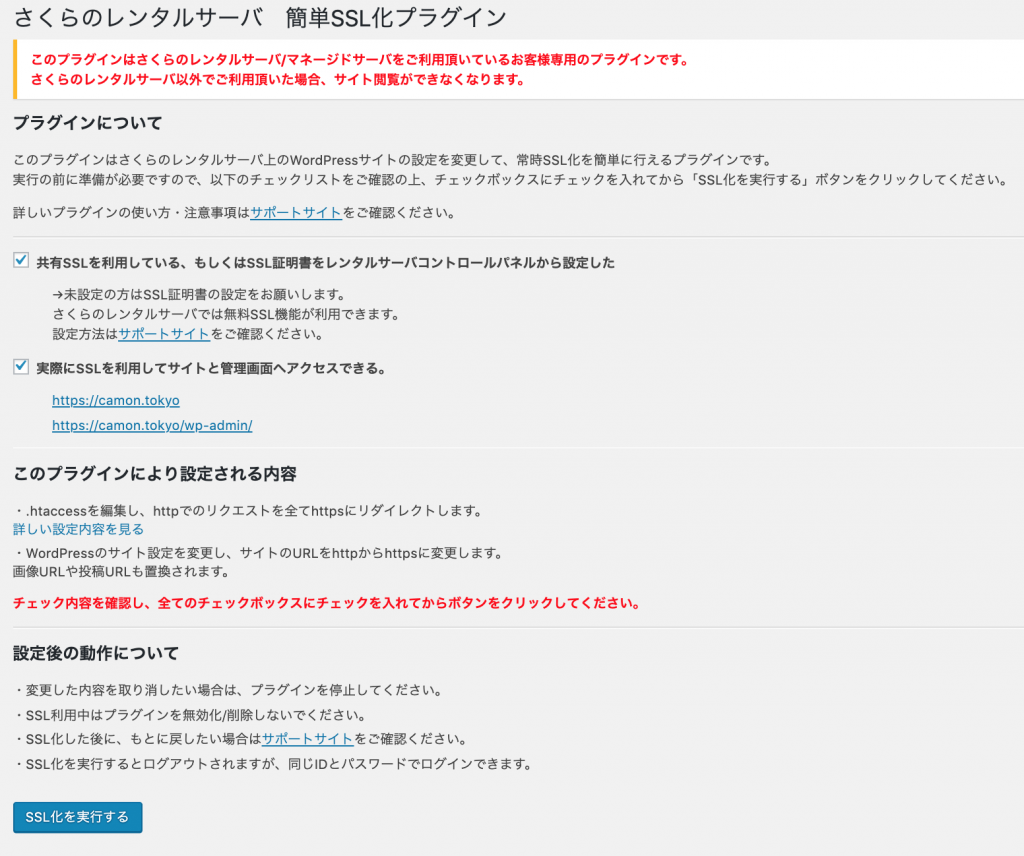Click the .htaccessを編集し description line

tap(248, 511)
